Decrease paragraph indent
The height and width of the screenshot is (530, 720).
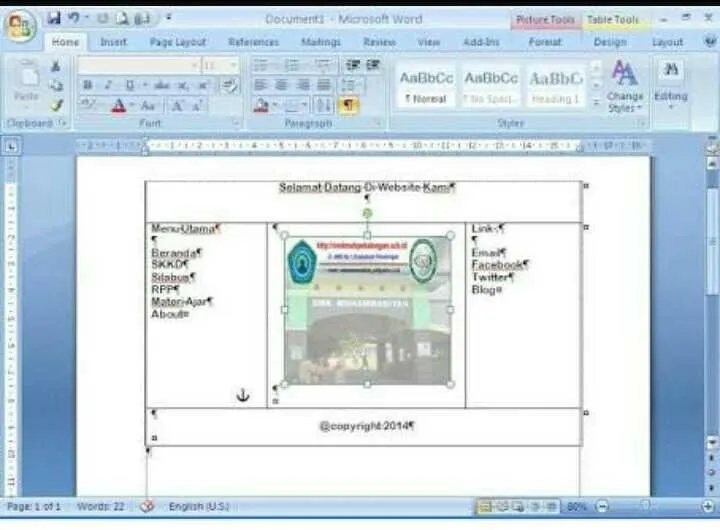click(353, 65)
